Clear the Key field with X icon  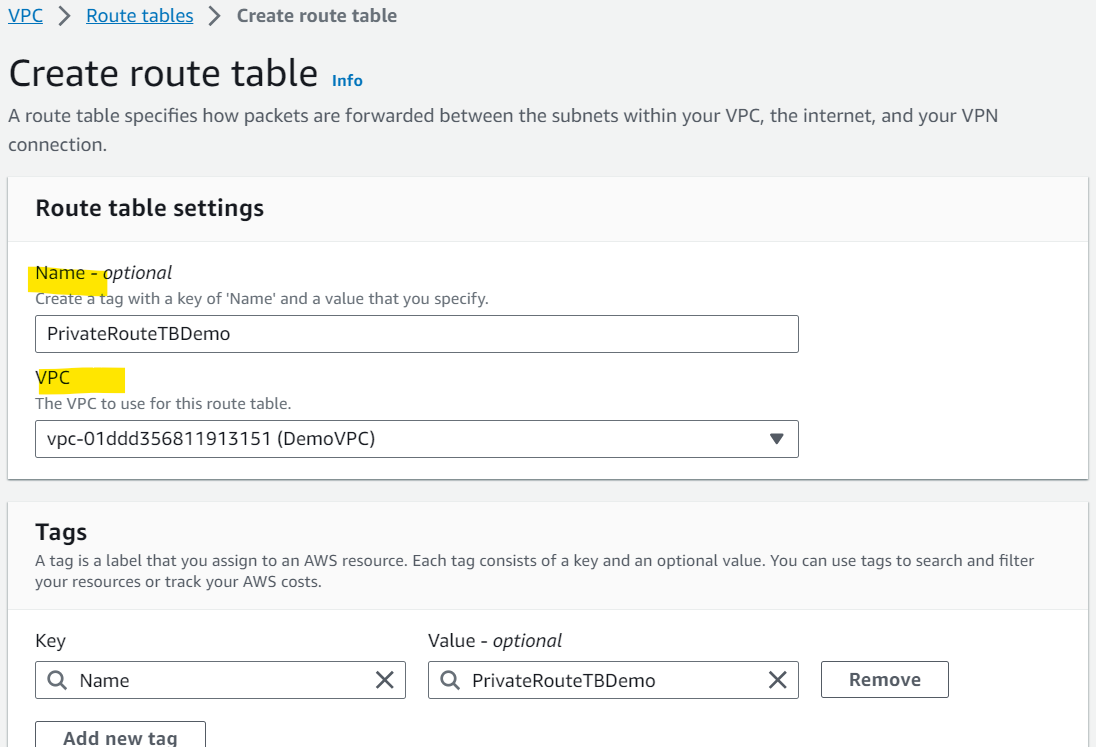[x=384, y=680]
